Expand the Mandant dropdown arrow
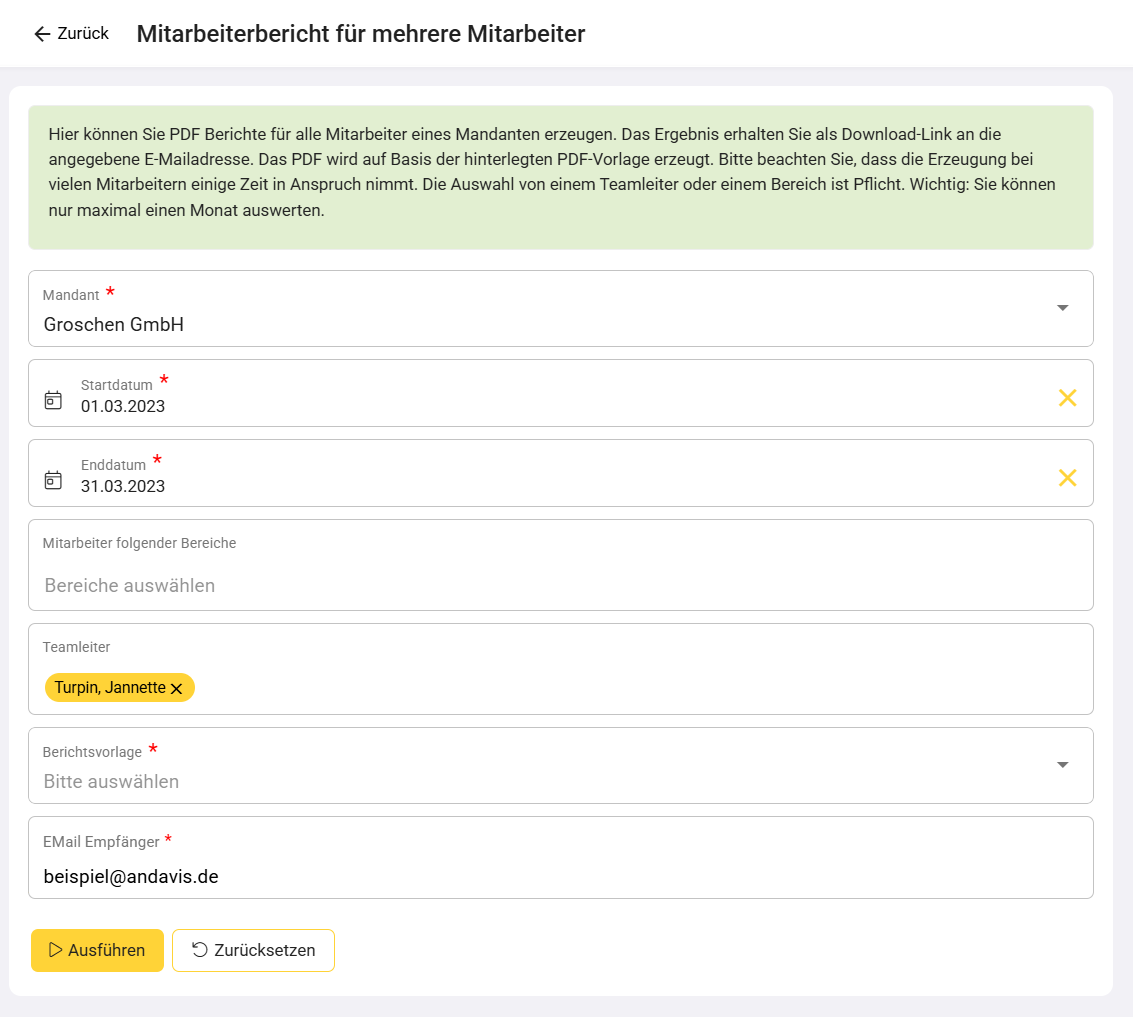 pyautogui.click(x=1062, y=308)
